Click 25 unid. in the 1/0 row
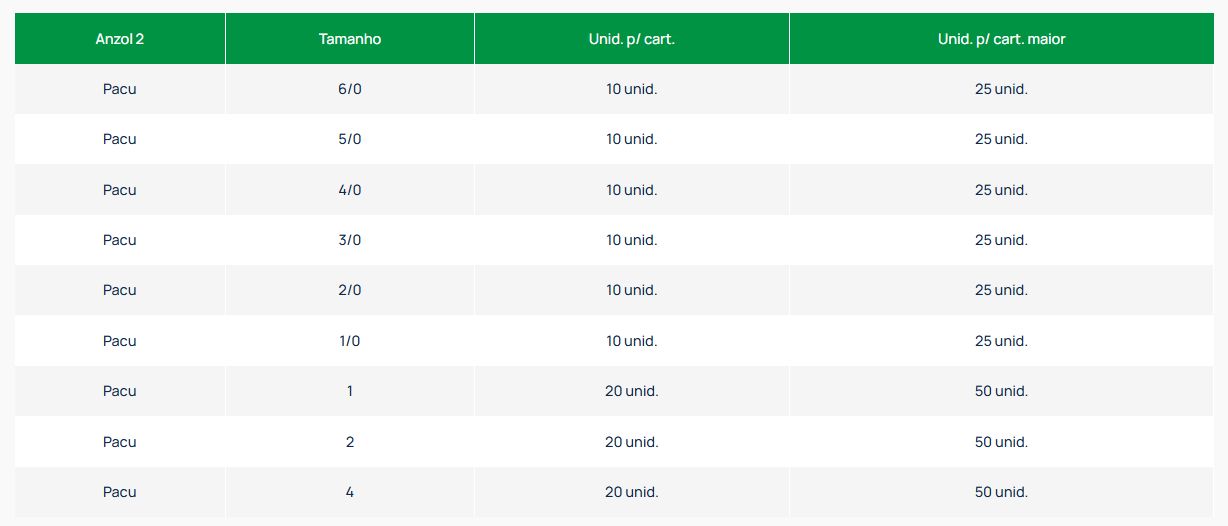Screen dimensions: 1228x526 tap(1001, 341)
